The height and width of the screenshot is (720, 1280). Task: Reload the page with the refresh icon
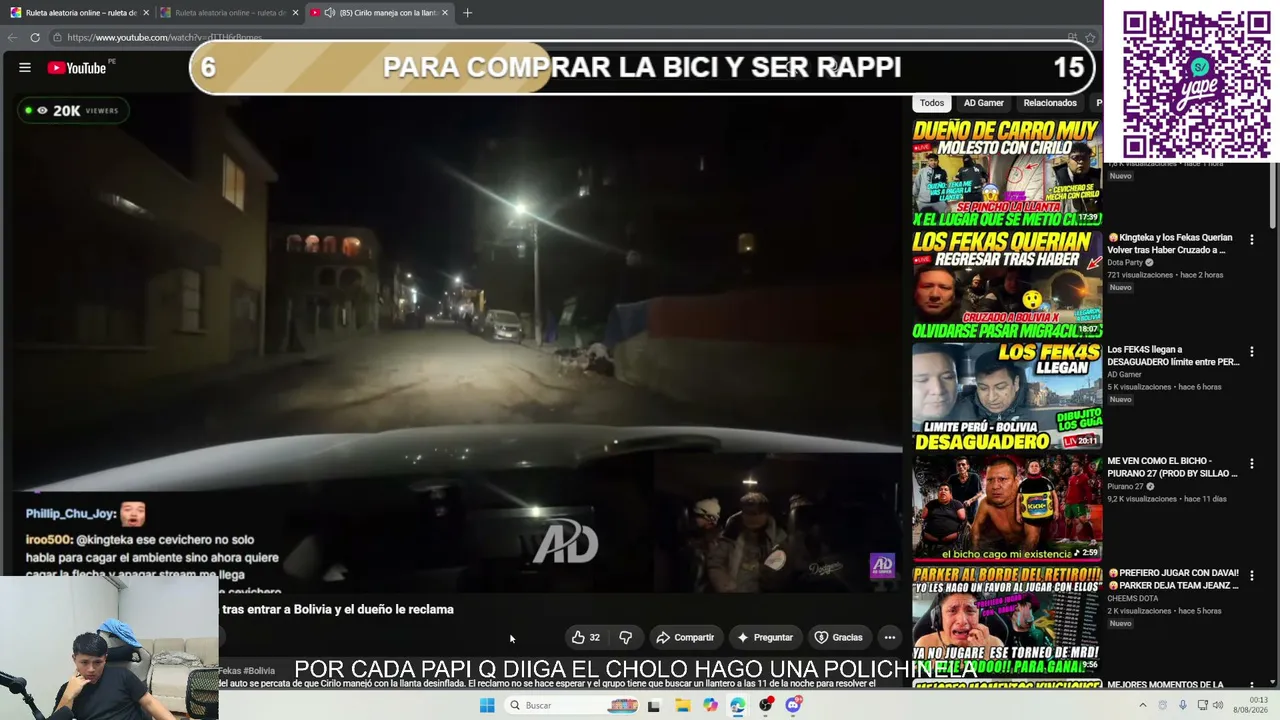[x=35, y=38]
